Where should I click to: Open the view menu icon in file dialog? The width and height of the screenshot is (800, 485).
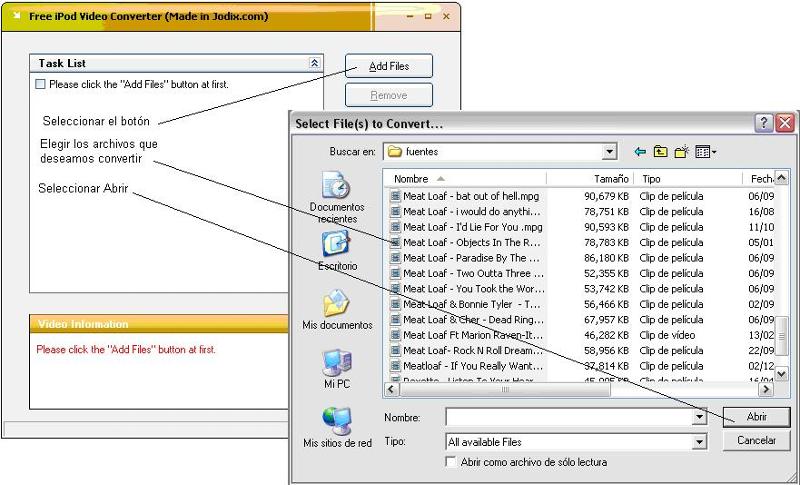706,151
